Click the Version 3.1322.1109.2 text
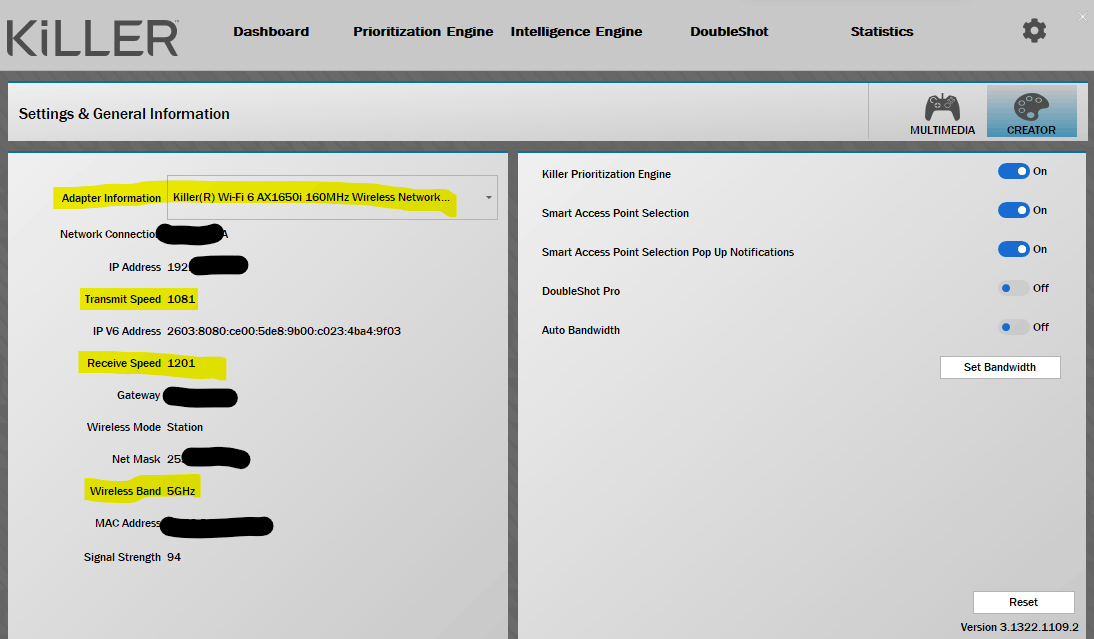Screen dimensions: 1094x639 tap(1019, 627)
